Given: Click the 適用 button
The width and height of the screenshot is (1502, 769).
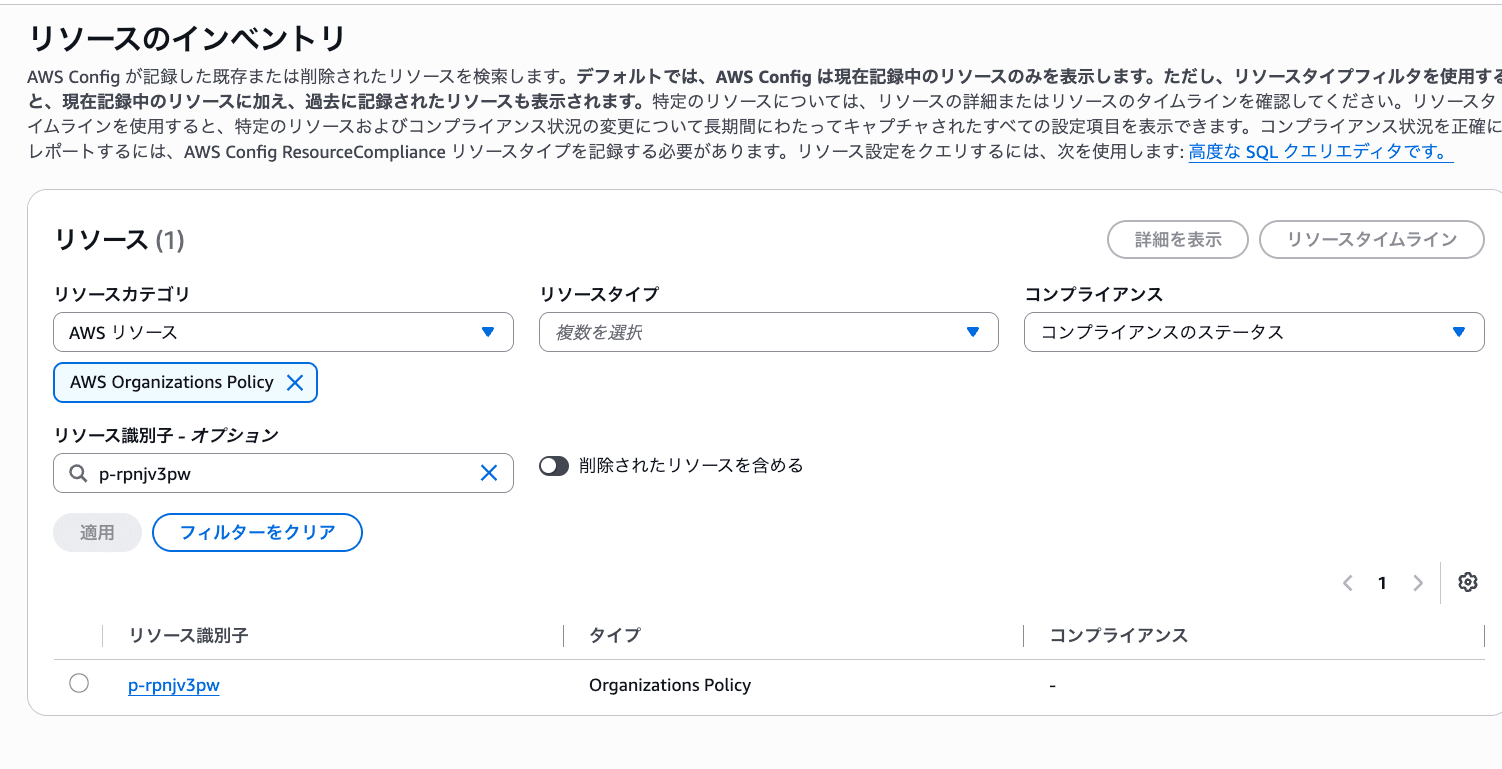Looking at the screenshot, I should point(97,532).
